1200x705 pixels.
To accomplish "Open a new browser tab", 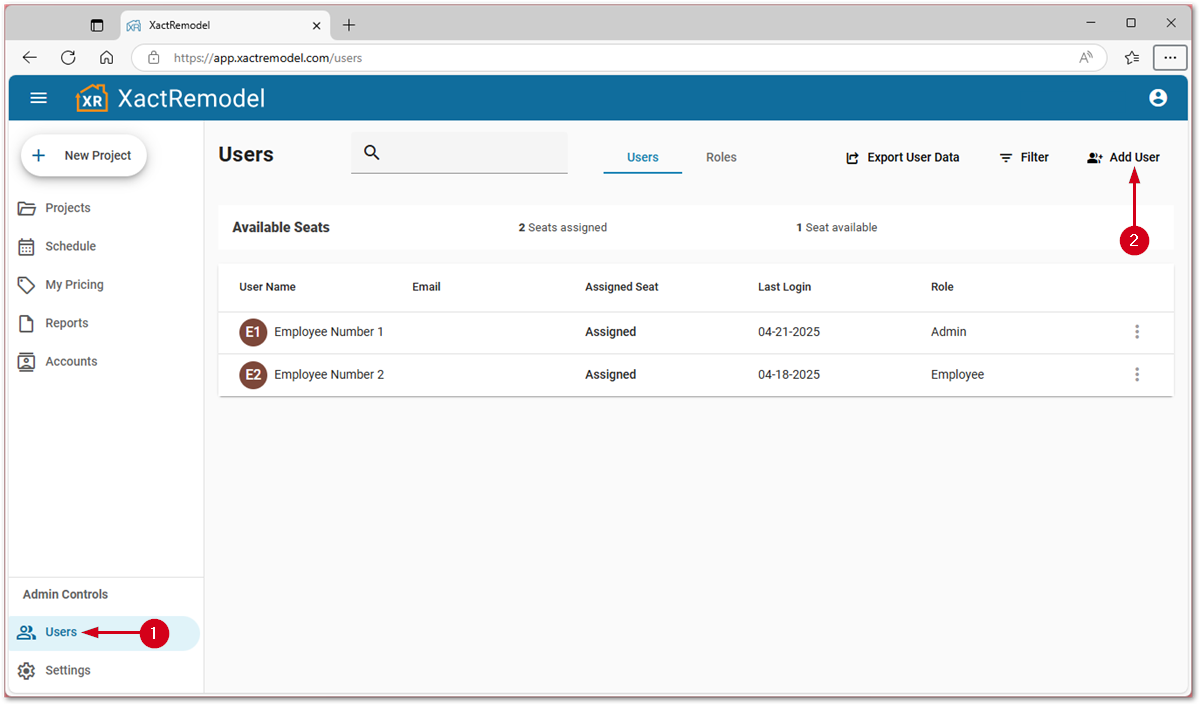I will [x=349, y=25].
